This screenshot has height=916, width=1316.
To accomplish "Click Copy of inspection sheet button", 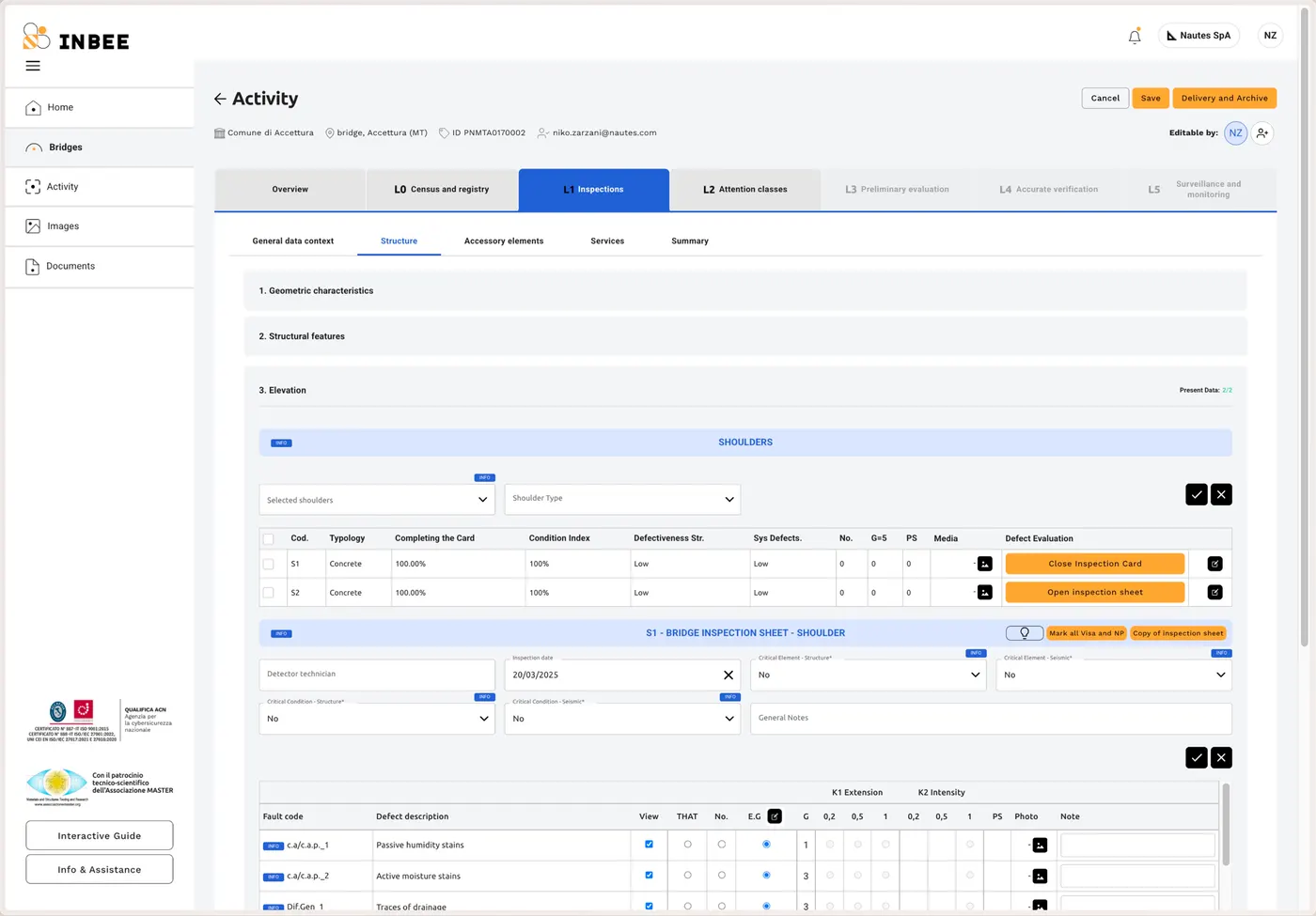I will coord(1178,633).
